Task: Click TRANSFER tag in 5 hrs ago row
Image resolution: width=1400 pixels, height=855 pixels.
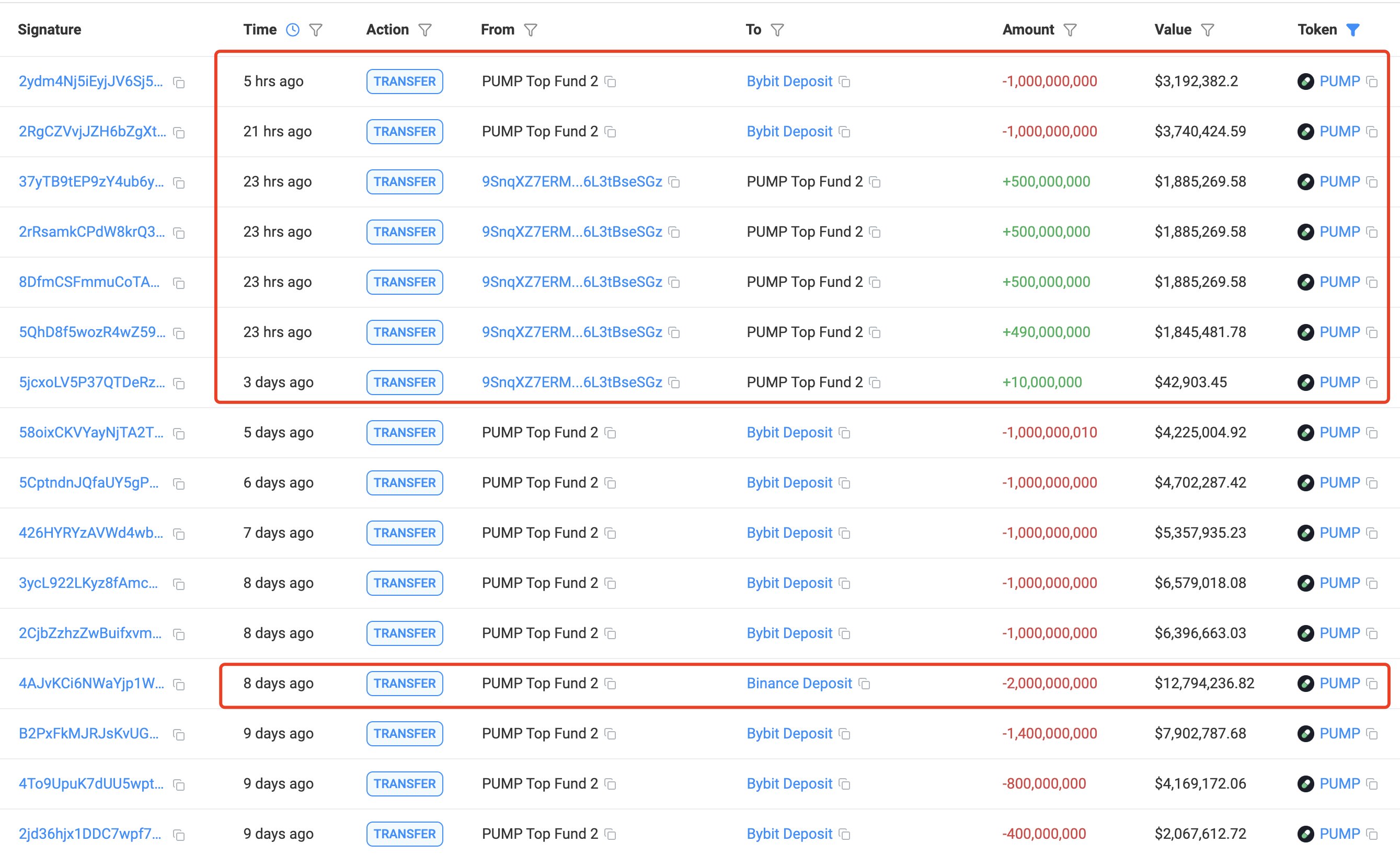Action: point(405,81)
